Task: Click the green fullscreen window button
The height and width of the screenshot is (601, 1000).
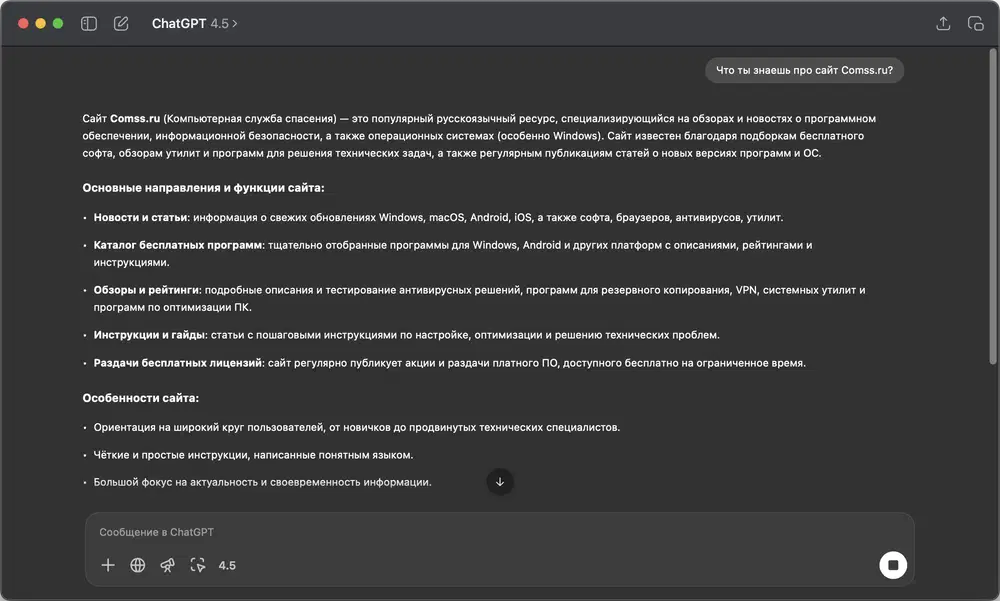Action: point(58,23)
